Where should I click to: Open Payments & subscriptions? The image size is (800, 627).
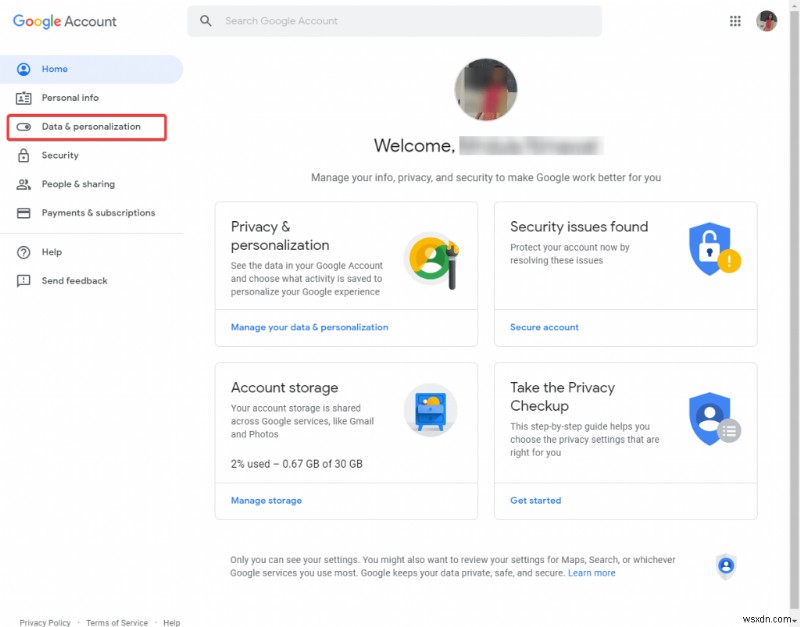click(x=98, y=213)
